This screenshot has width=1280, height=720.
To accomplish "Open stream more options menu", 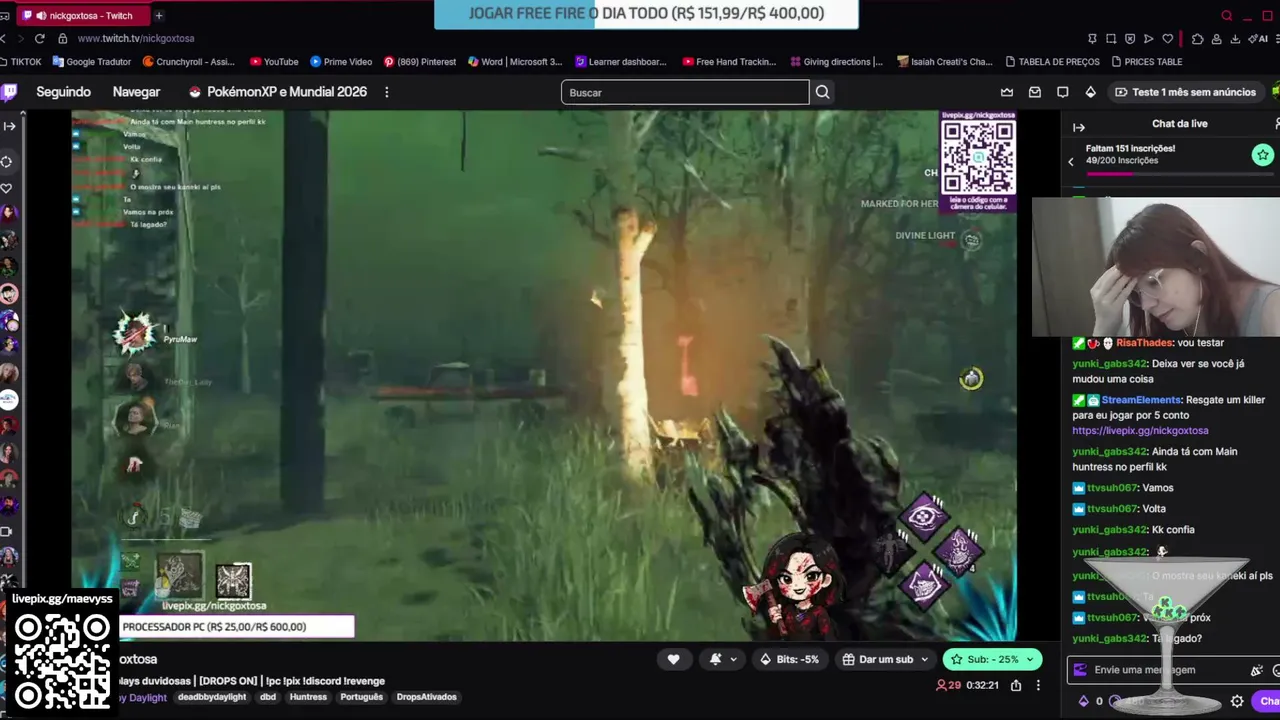I will point(1038,685).
